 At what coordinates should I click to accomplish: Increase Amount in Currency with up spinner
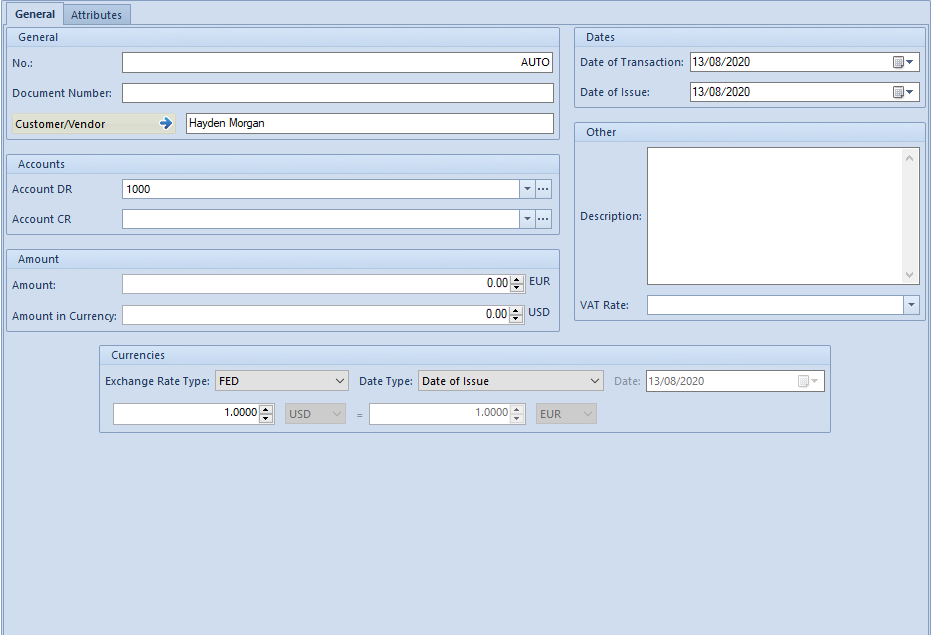pyautogui.click(x=517, y=310)
